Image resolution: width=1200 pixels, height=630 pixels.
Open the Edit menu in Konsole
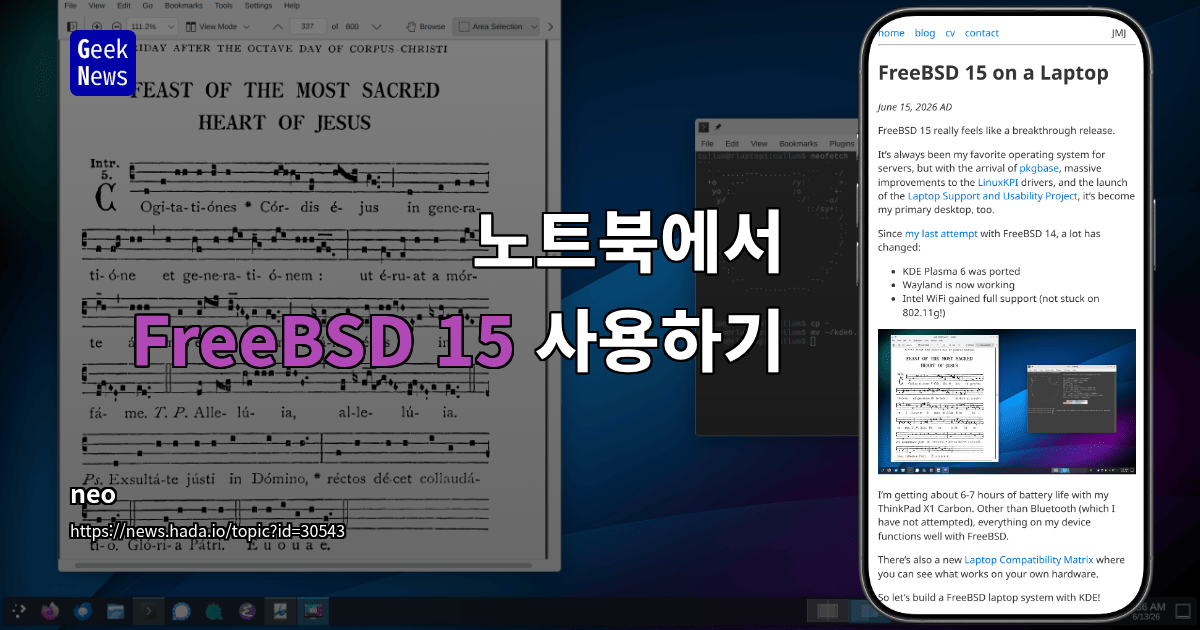point(732,144)
